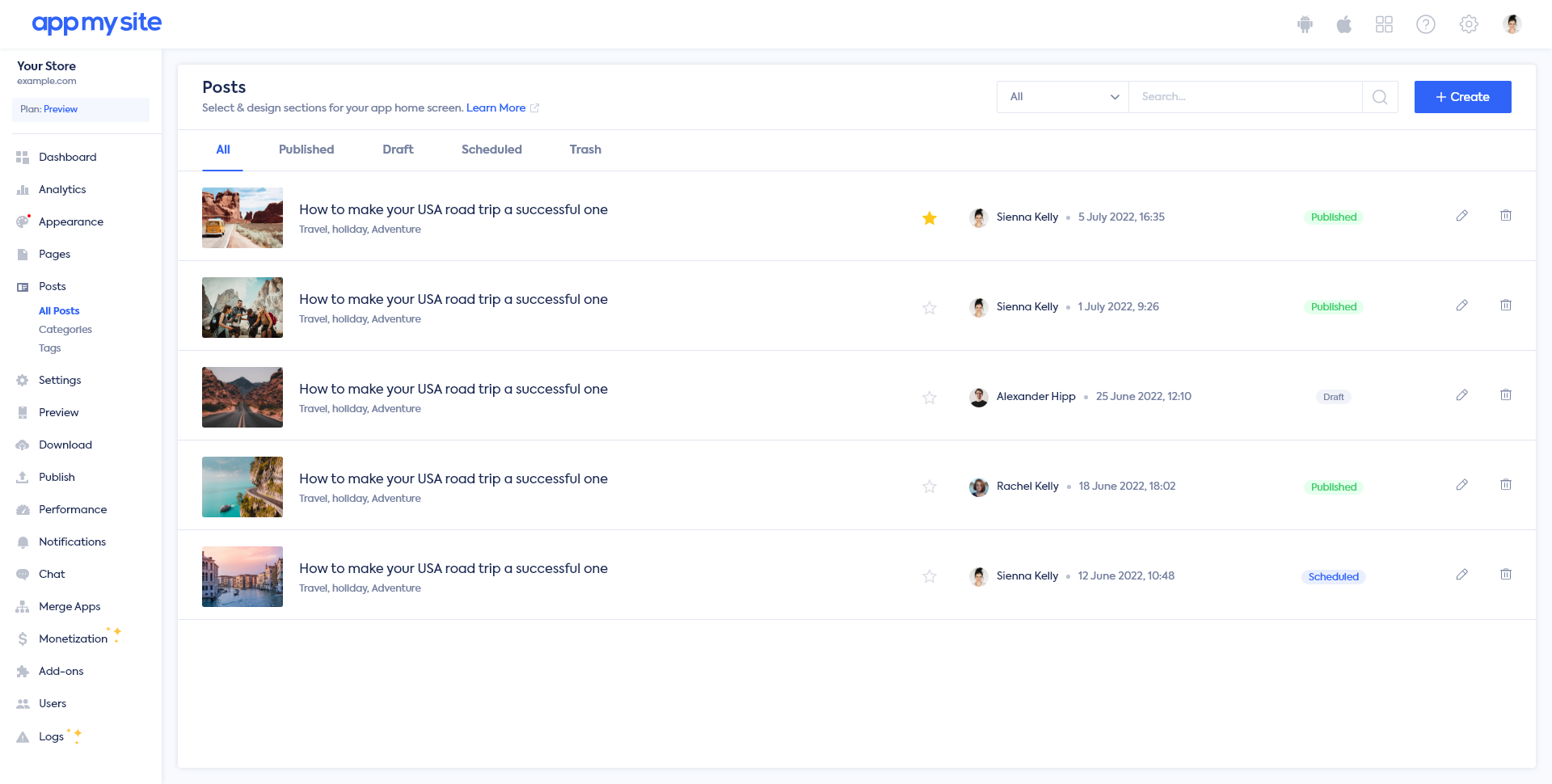The image size is (1552, 784).
Task: Focus the Search input field
Action: pos(1245,97)
